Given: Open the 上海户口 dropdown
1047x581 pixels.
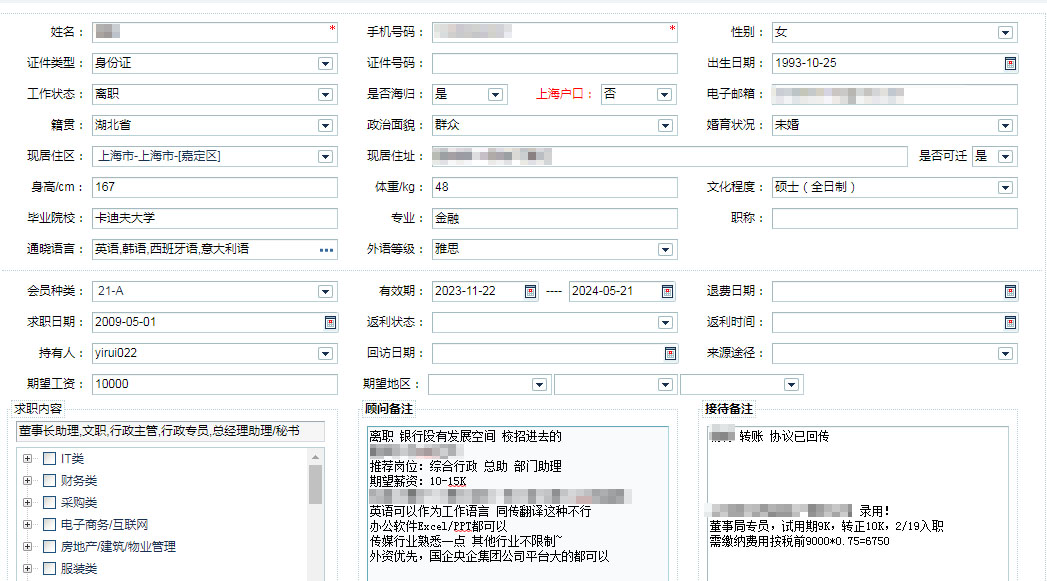Looking at the screenshot, I should (664, 95).
